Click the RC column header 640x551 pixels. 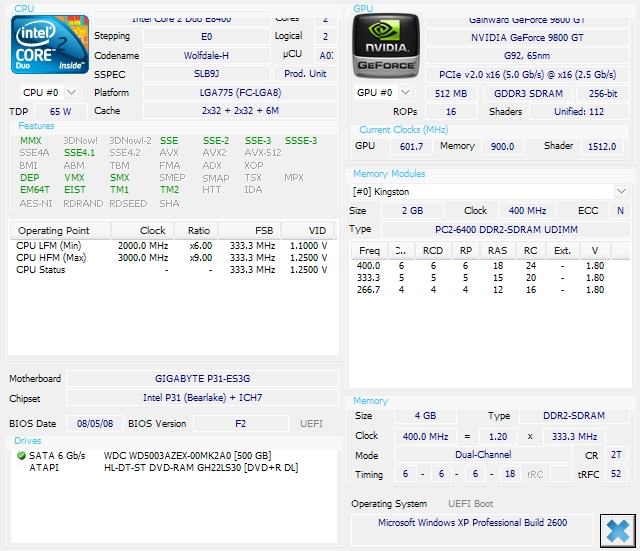530,251
